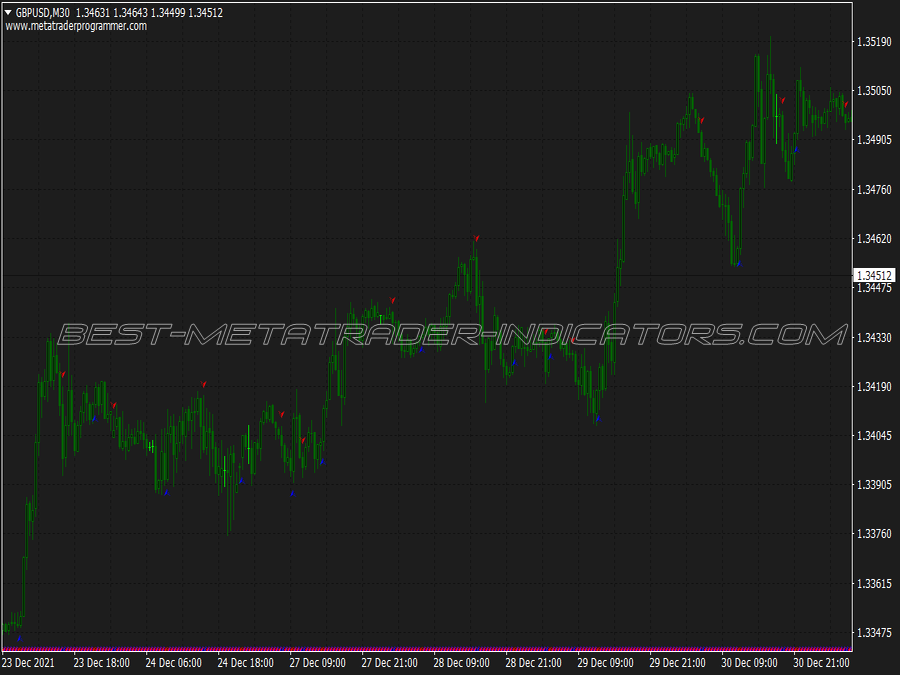Click time axis label 30 Dec 21:00

[821, 663]
